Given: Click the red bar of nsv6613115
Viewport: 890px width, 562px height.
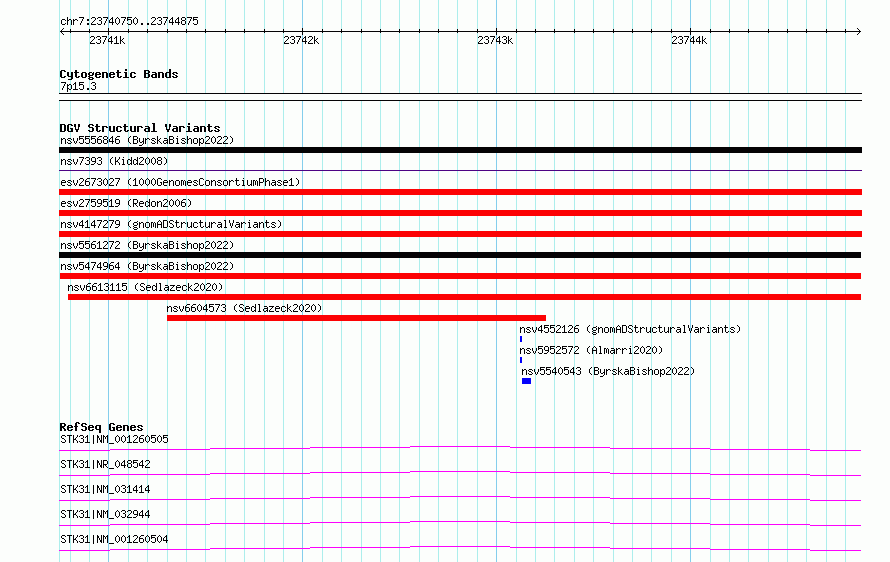Looking at the screenshot, I should 464,297.
